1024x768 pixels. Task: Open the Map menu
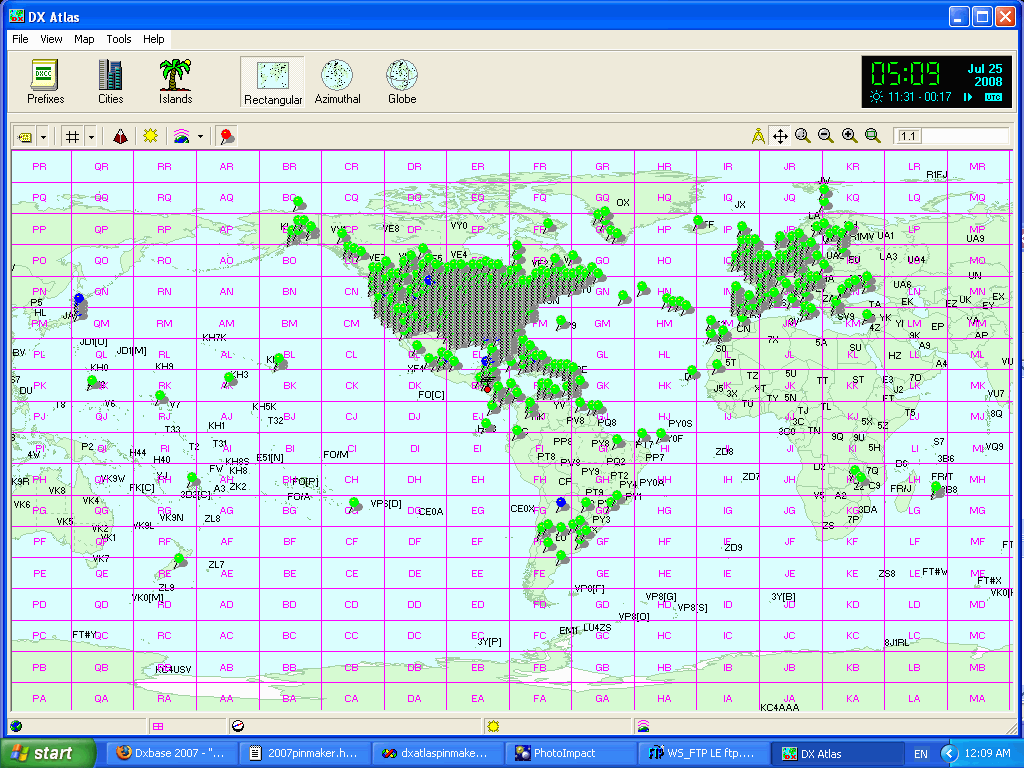click(x=84, y=39)
